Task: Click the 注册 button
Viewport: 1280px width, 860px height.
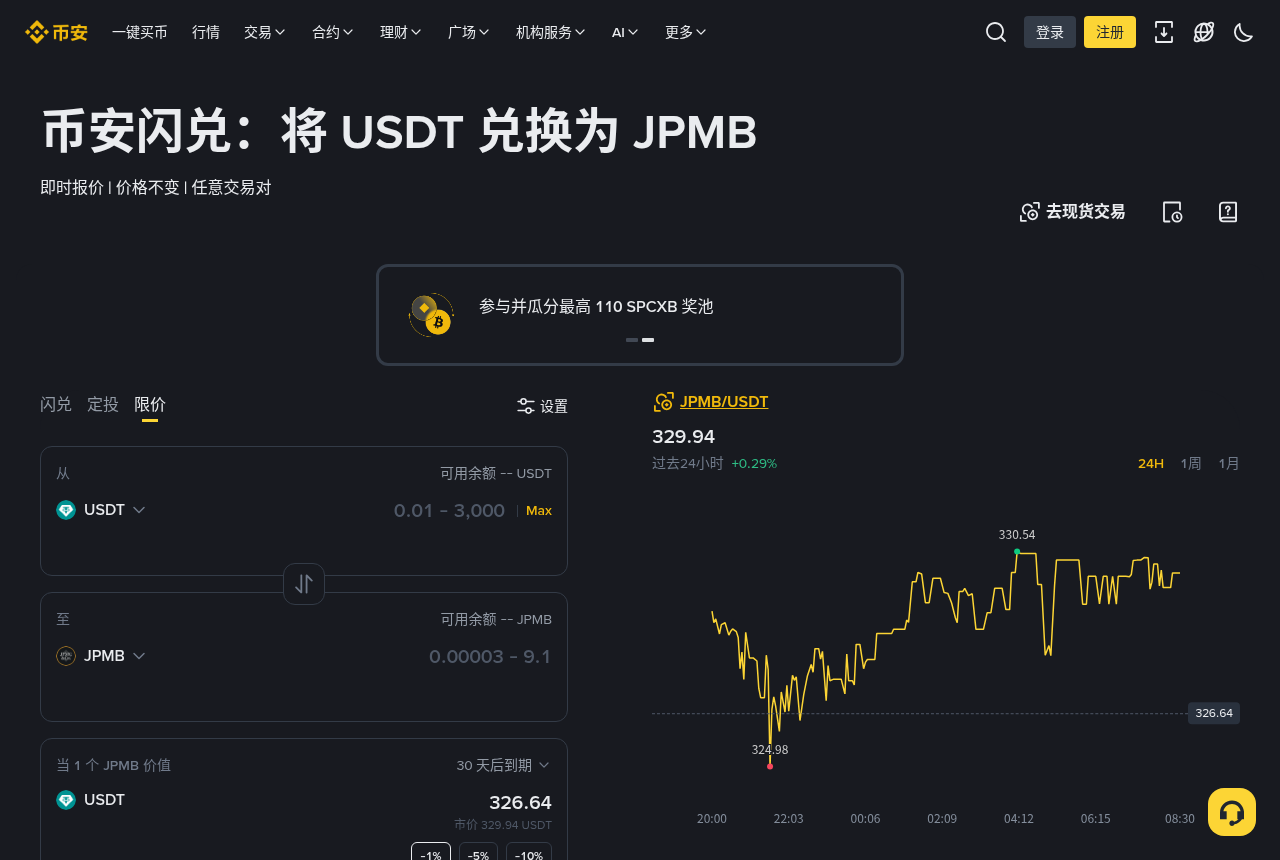Action: pos(1110,32)
